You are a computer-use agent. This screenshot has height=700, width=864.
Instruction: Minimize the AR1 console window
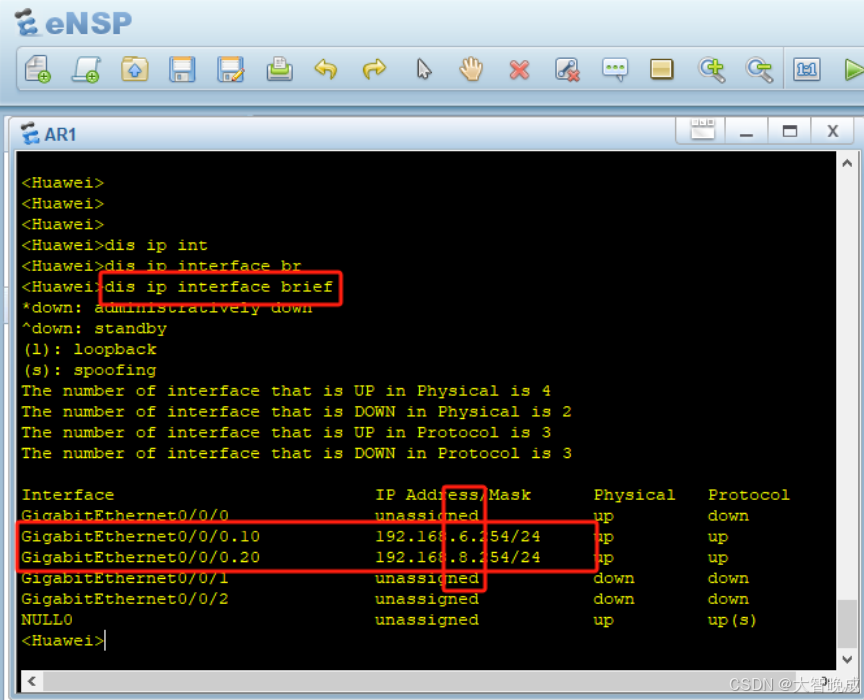(746, 131)
